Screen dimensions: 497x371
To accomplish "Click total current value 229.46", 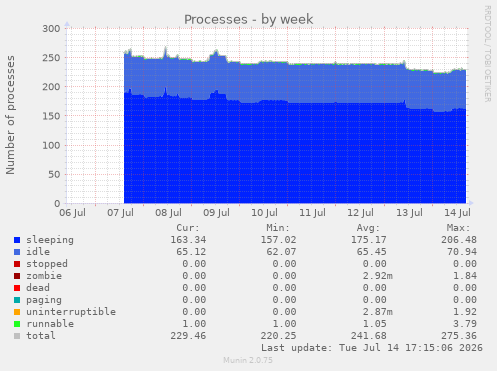I will pos(188,336).
